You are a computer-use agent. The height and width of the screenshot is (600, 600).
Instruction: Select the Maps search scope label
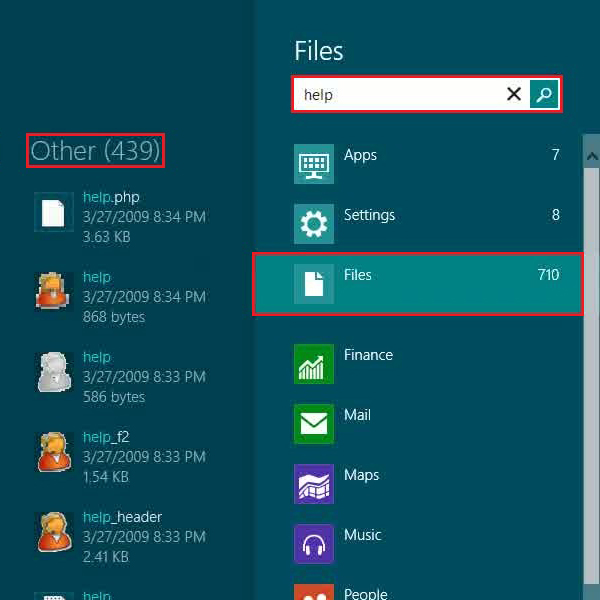pos(361,475)
